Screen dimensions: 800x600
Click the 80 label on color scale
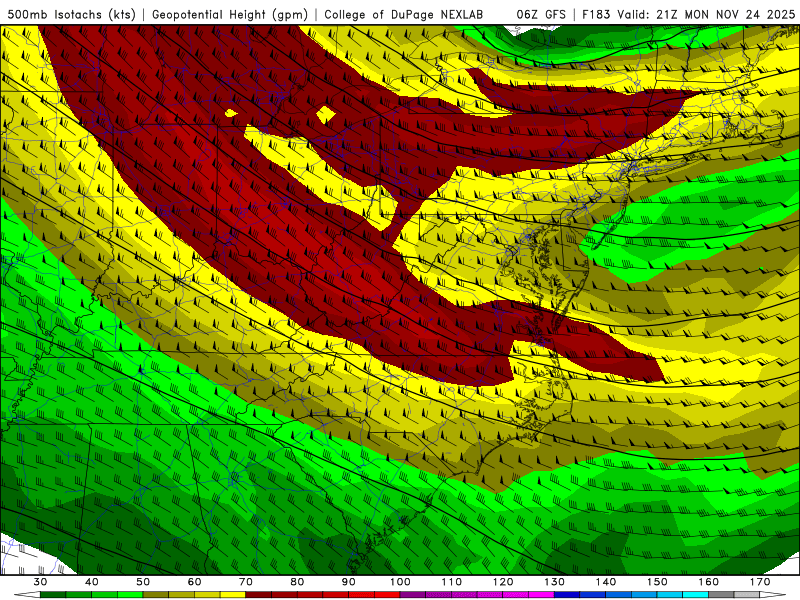click(x=297, y=582)
